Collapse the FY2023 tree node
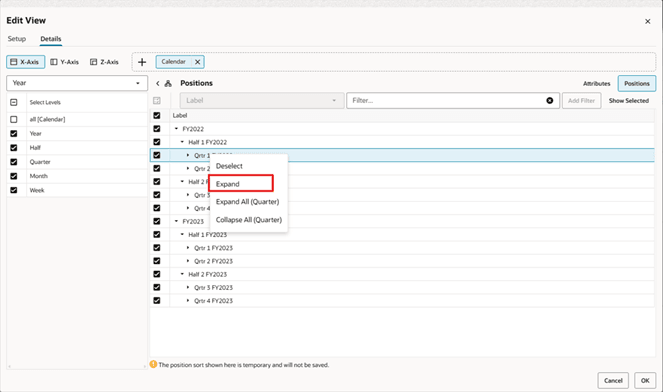Viewport: 663px width, 392px height. [177, 221]
